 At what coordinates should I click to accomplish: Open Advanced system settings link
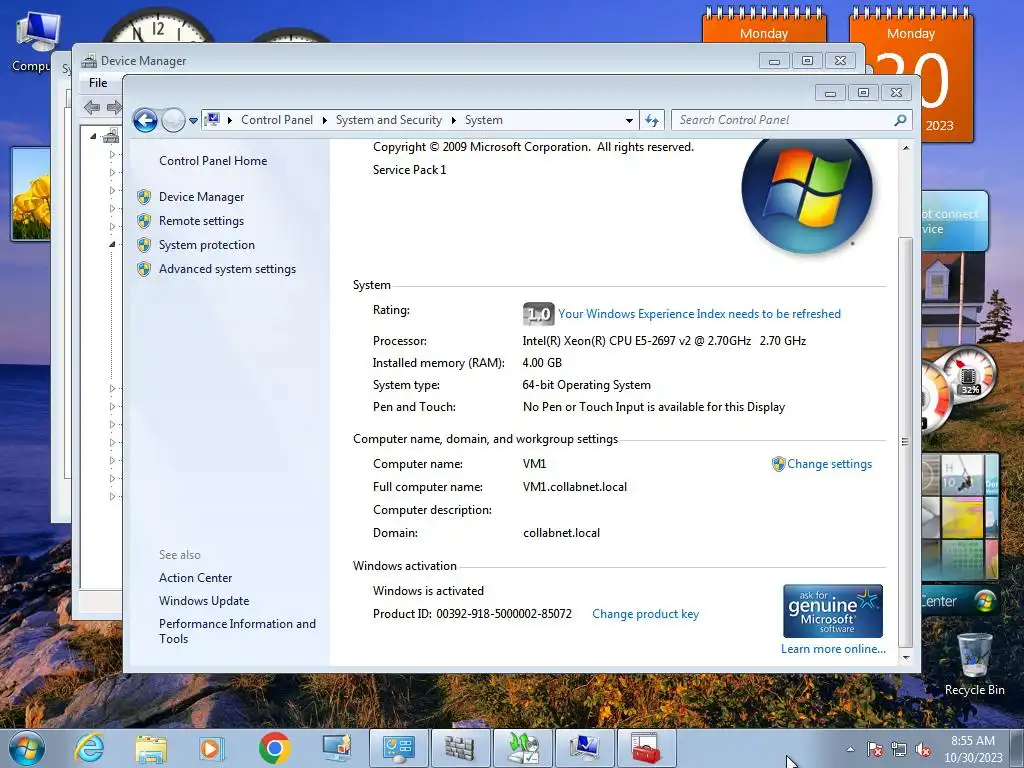(227, 269)
